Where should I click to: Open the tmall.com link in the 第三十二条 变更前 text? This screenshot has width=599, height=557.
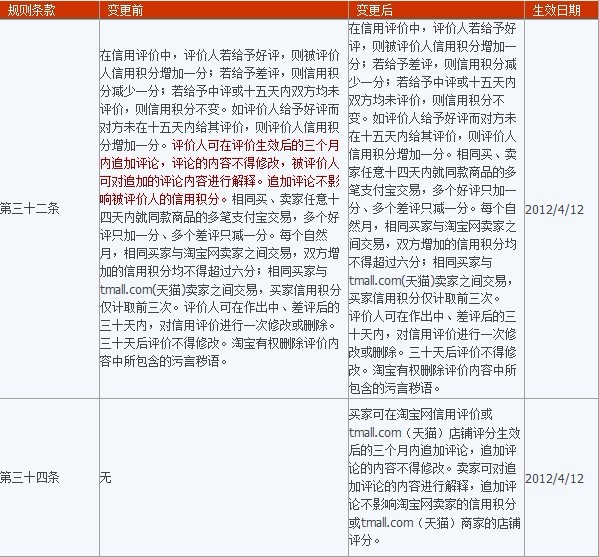point(126,290)
